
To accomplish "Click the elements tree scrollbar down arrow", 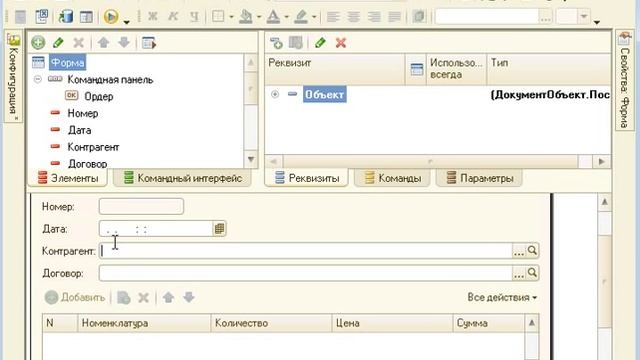I will click(x=251, y=159).
